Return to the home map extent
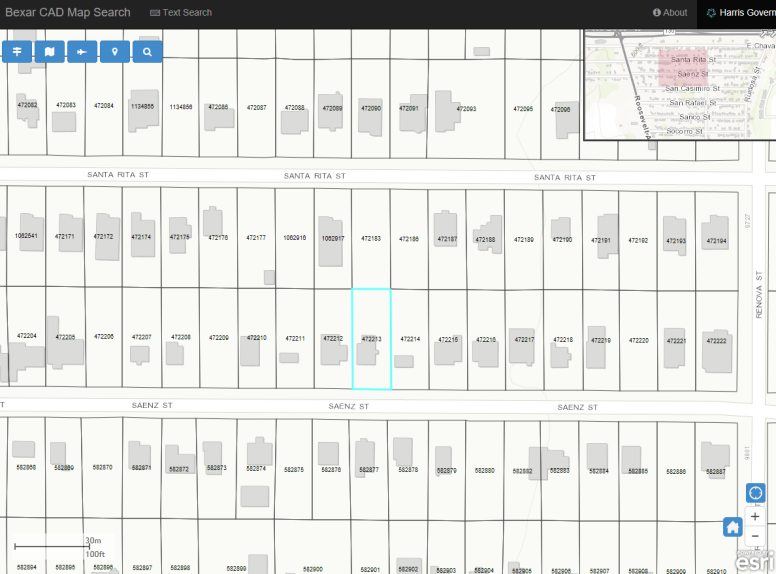Screen dimensions: 776x574 [x=733, y=527]
